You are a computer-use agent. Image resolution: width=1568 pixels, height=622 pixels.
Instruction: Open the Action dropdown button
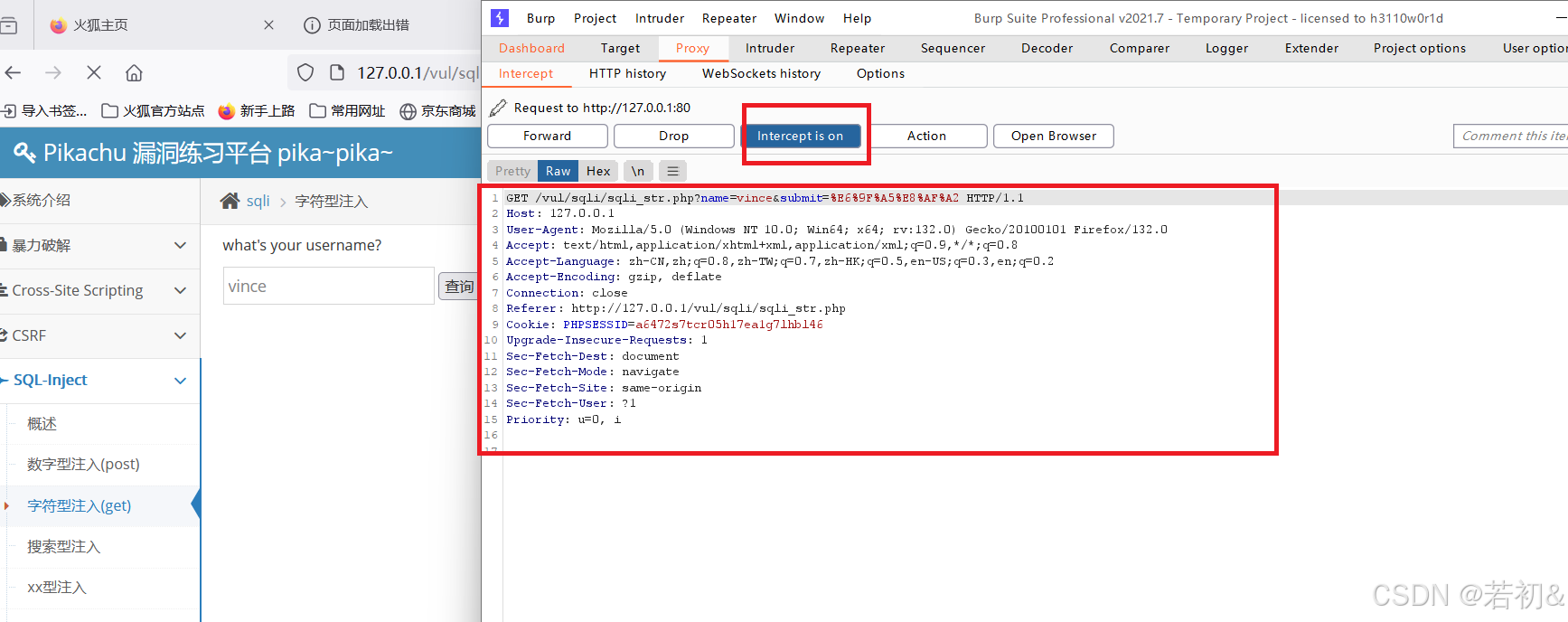(926, 136)
